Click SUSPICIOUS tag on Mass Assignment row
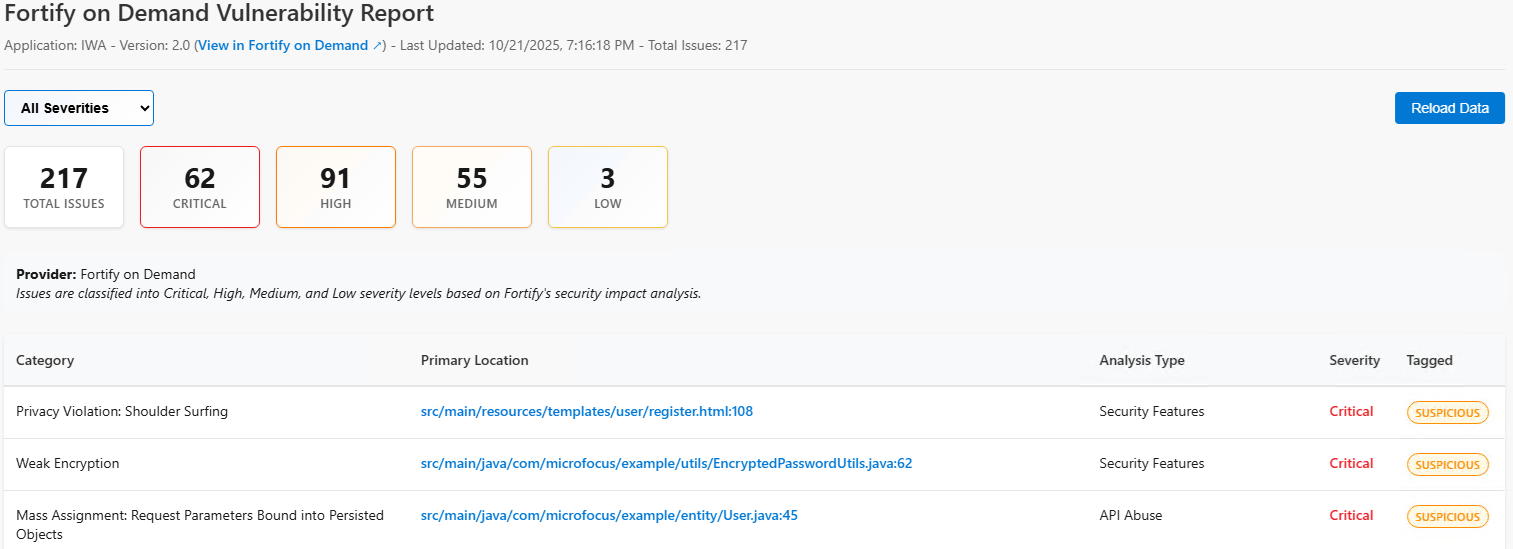1513x549 pixels. pyautogui.click(x=1448, y=516)
